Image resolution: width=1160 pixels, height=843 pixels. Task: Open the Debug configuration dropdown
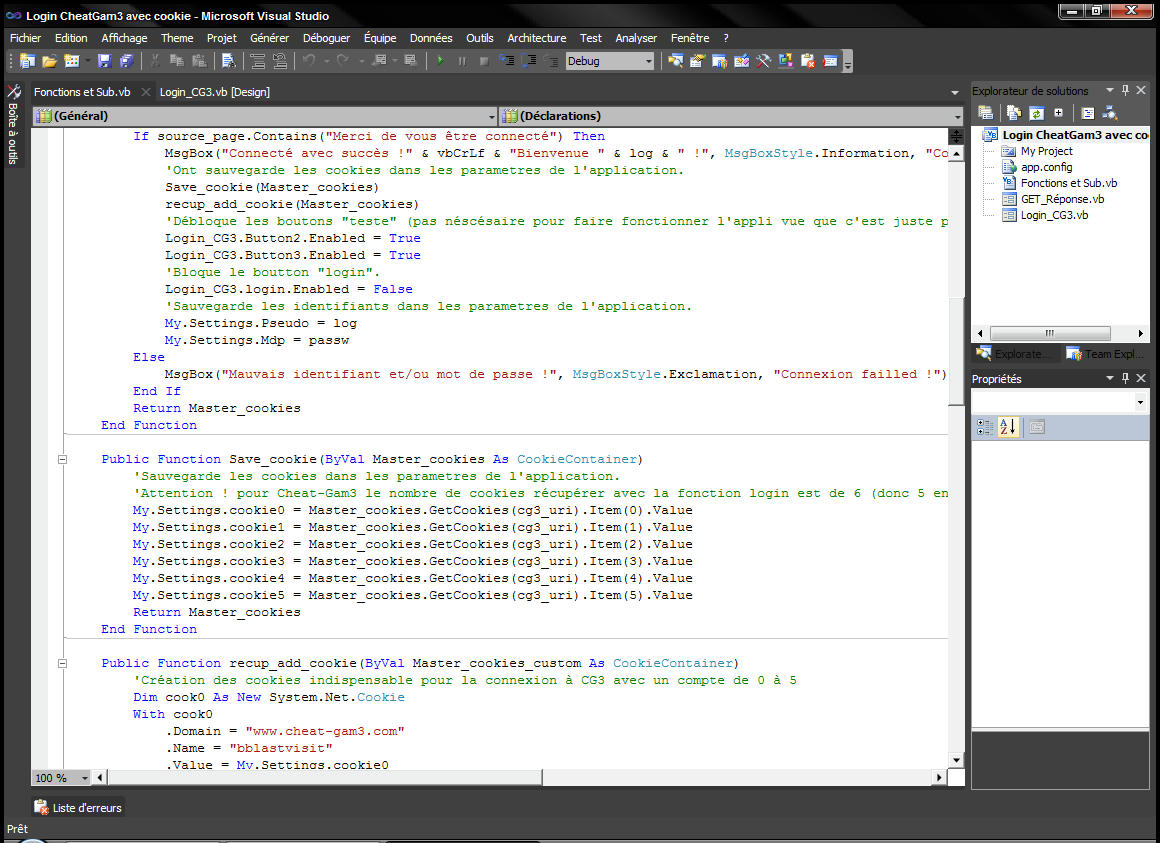(x=649, y=61)
